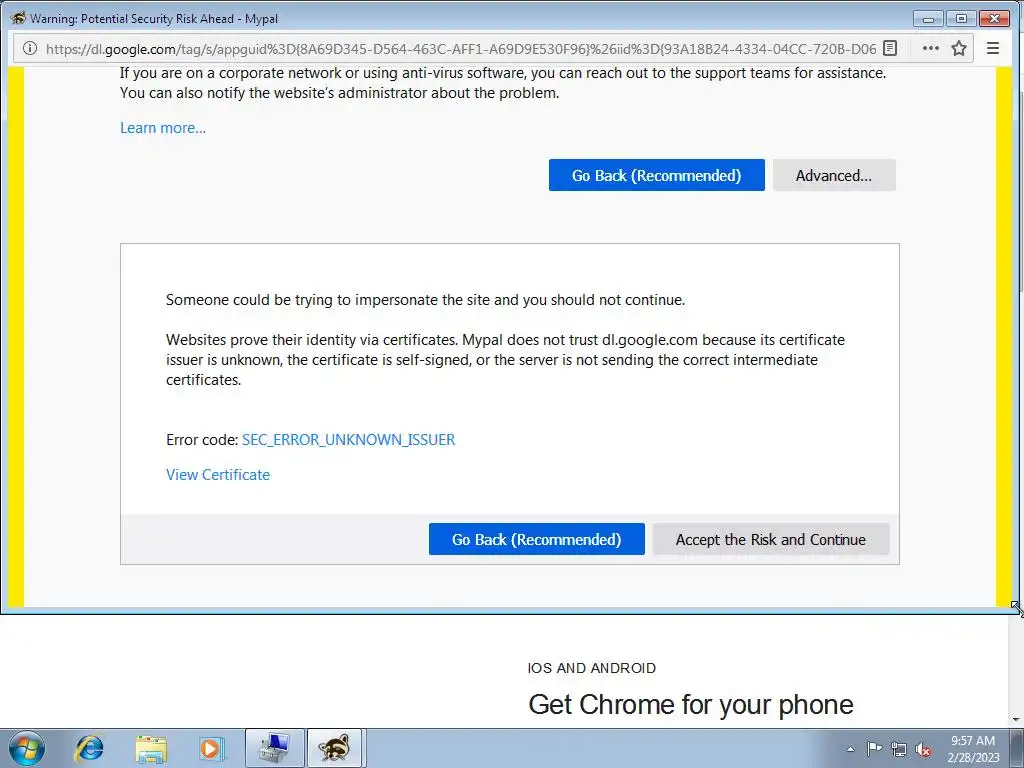Open the Mypal hamburger menu
The height and width of the screenshot is (768, 1024).
993,48
